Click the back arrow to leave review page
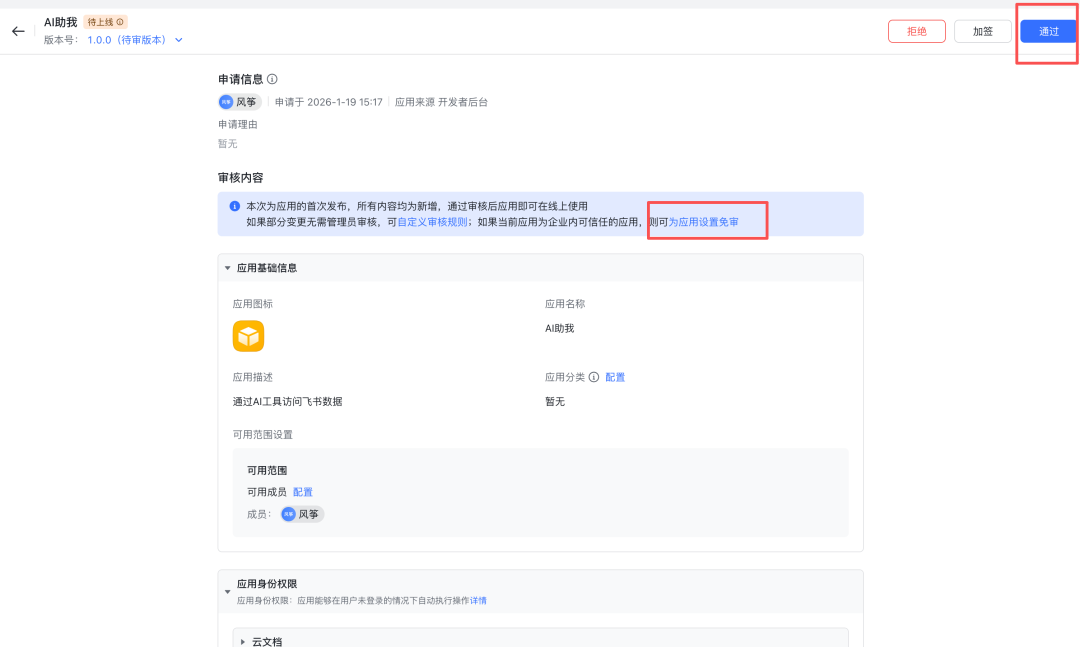Image resolution: width=1080 pixels, height=647 pixels. tap(18, 30)
